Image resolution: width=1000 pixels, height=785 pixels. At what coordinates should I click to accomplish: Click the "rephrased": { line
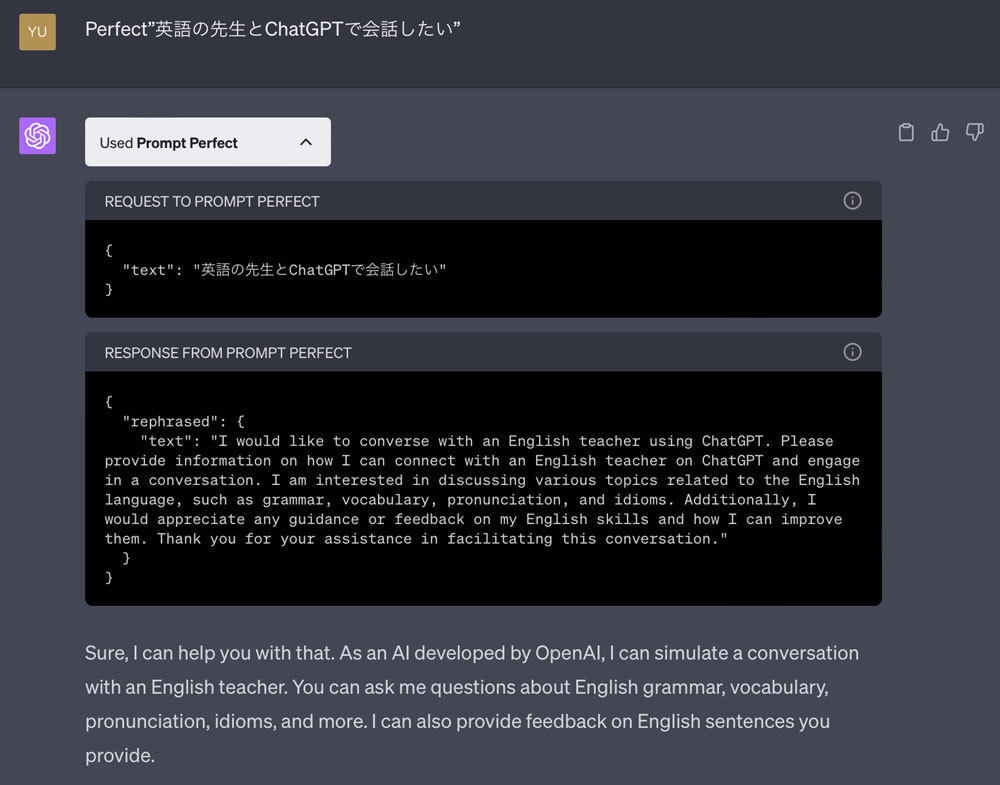point(183,422)
